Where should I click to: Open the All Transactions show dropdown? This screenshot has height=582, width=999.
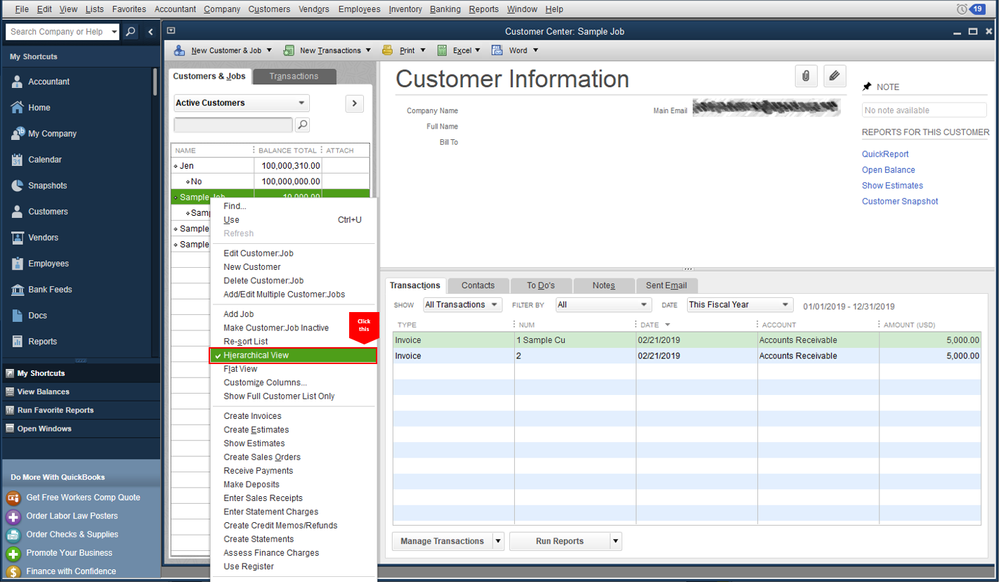click(461, 305)
